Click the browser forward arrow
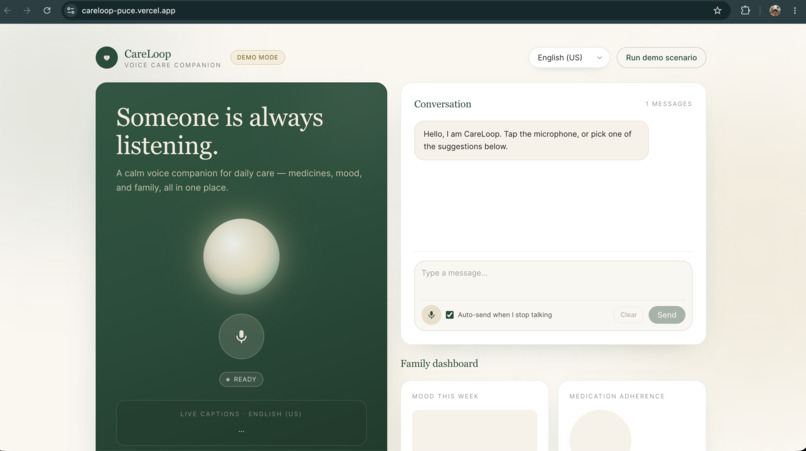Viewport: 806px width, 451px height. 27,10
